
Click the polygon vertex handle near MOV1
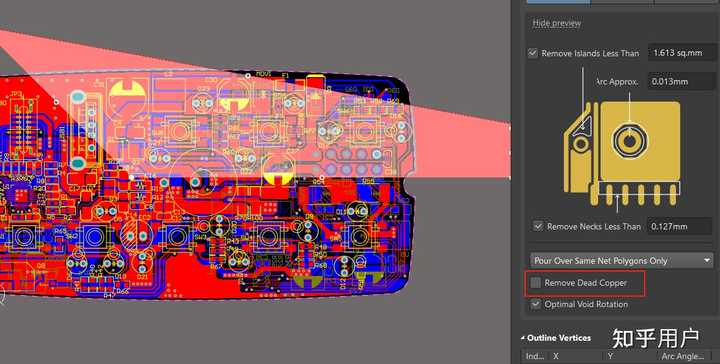[x=248, y=76]
